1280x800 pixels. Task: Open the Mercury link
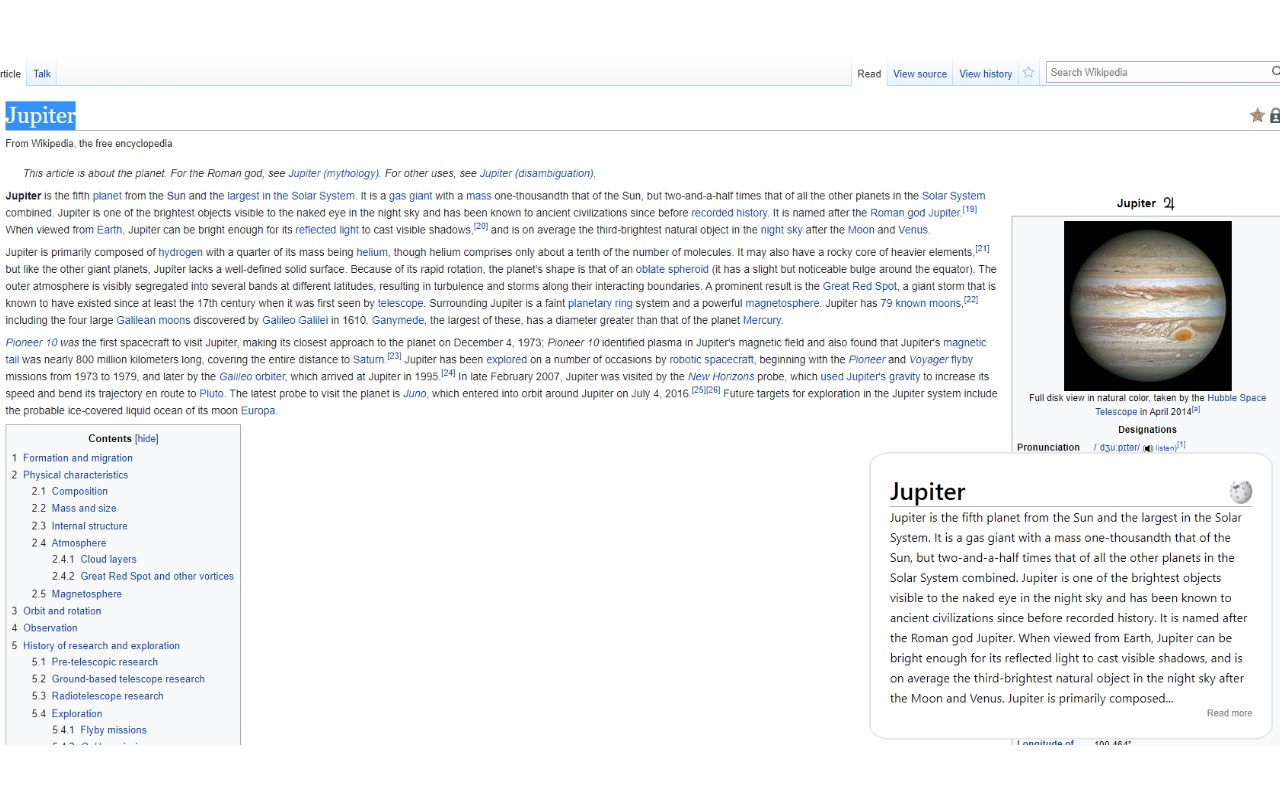[x=762, y=321]
